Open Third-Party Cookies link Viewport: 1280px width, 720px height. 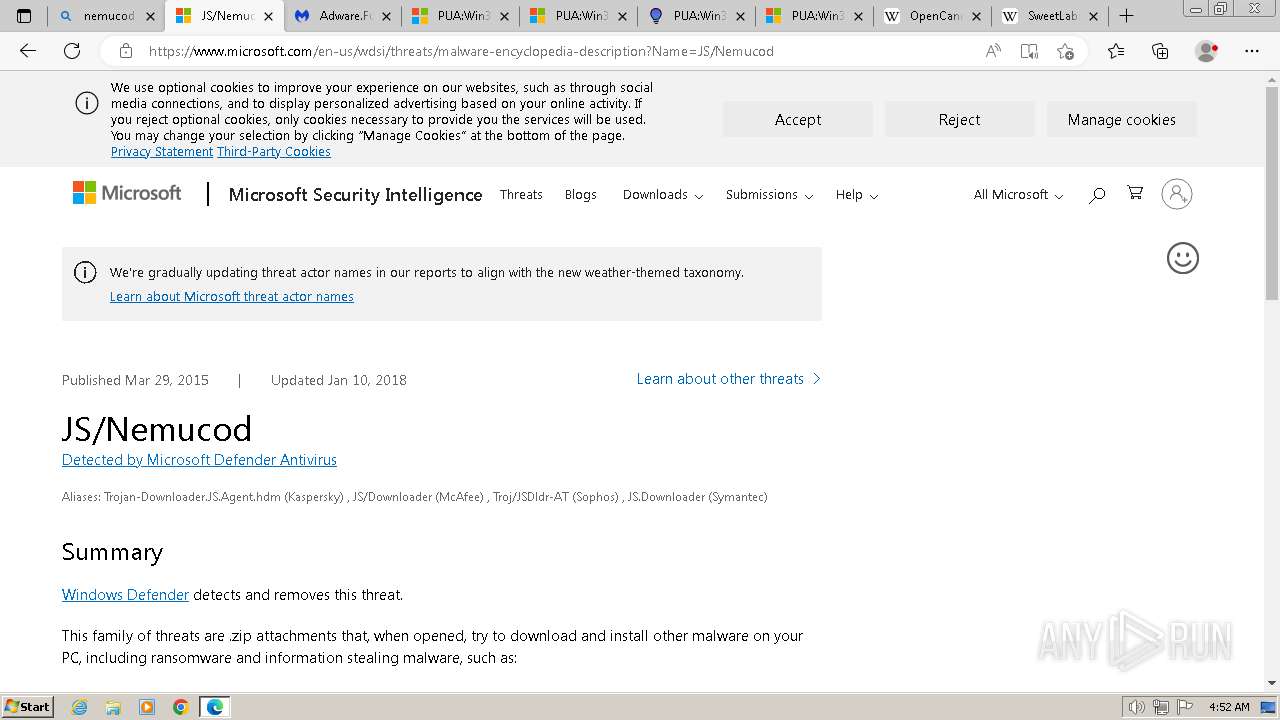(x=274, y=151)
